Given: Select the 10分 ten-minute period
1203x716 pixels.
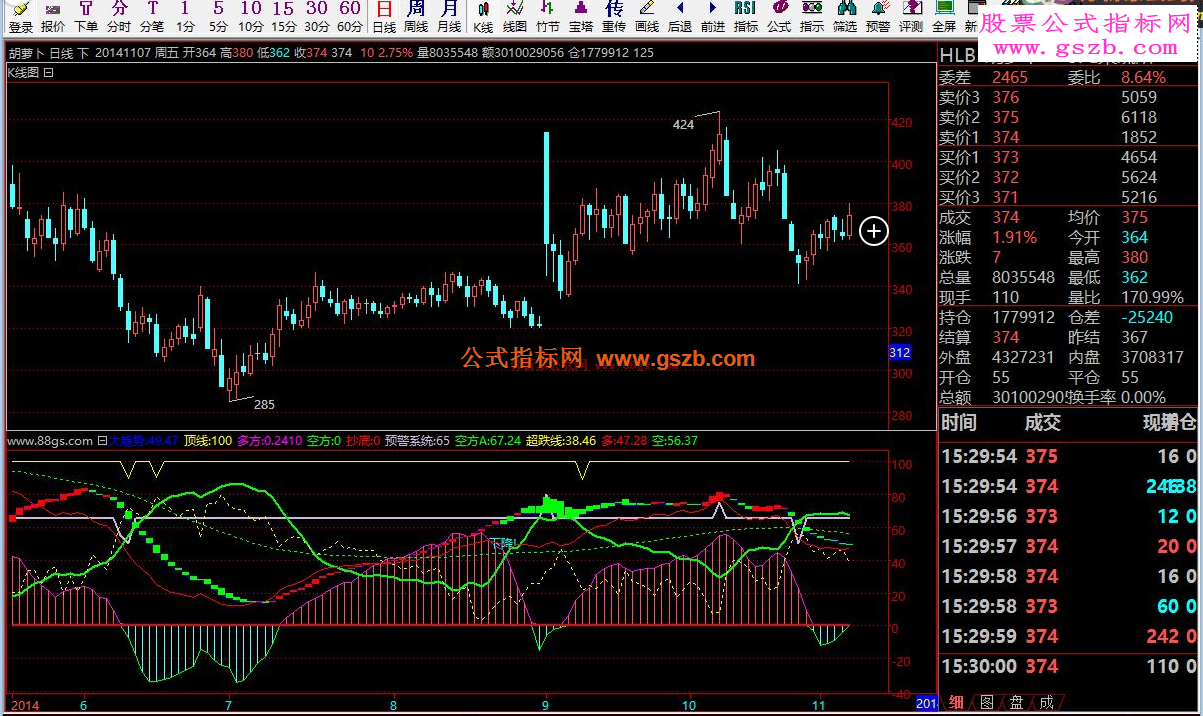Looking at the screenshot, I should (x=251, y=17).
